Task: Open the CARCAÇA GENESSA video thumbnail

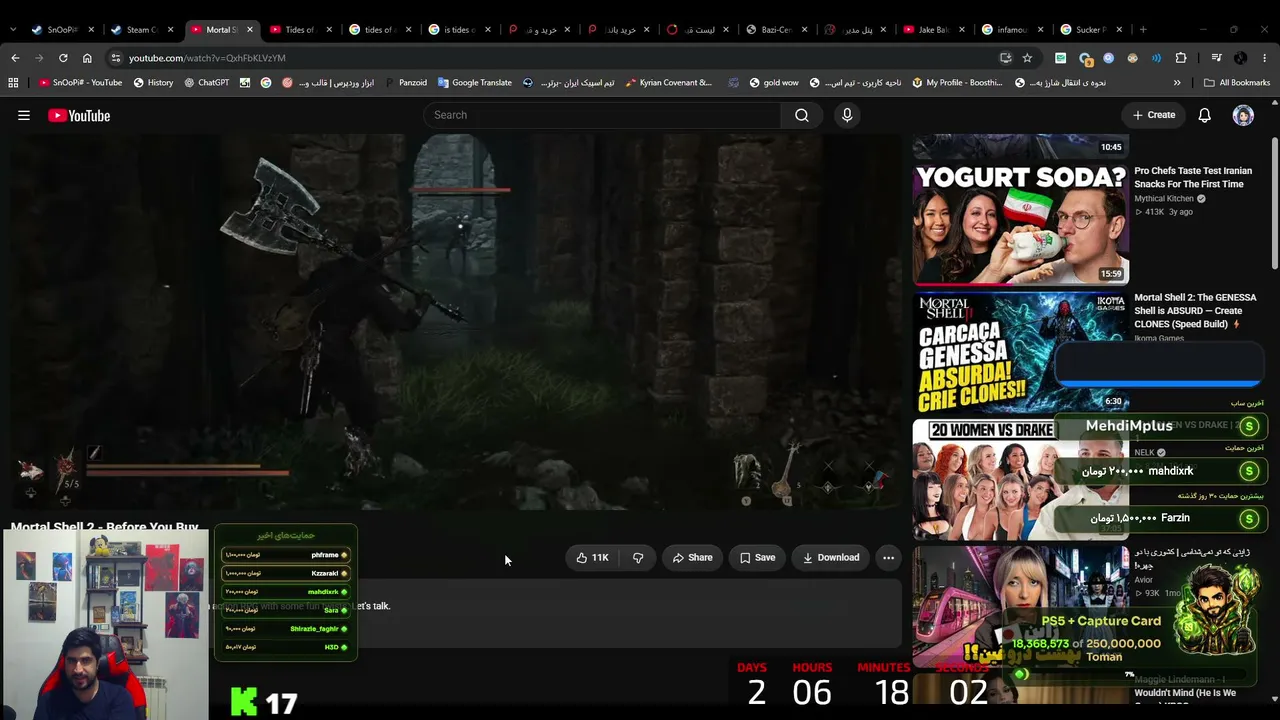Action: pyautogui.click(x=1021, y=352)
